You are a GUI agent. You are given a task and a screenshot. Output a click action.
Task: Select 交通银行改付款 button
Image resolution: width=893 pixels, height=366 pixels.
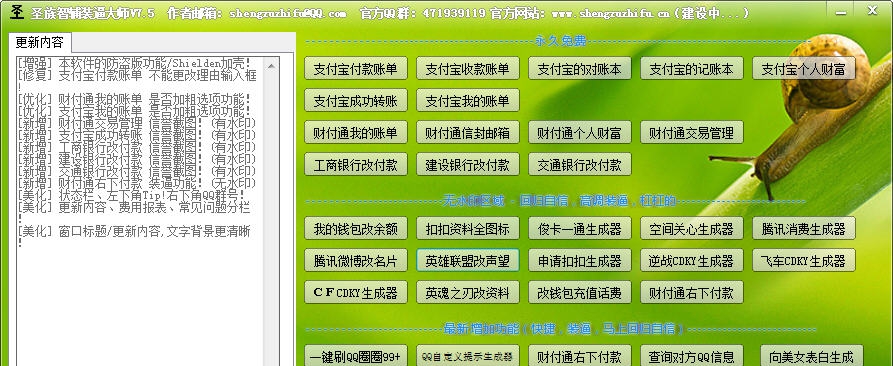point(580,165)
